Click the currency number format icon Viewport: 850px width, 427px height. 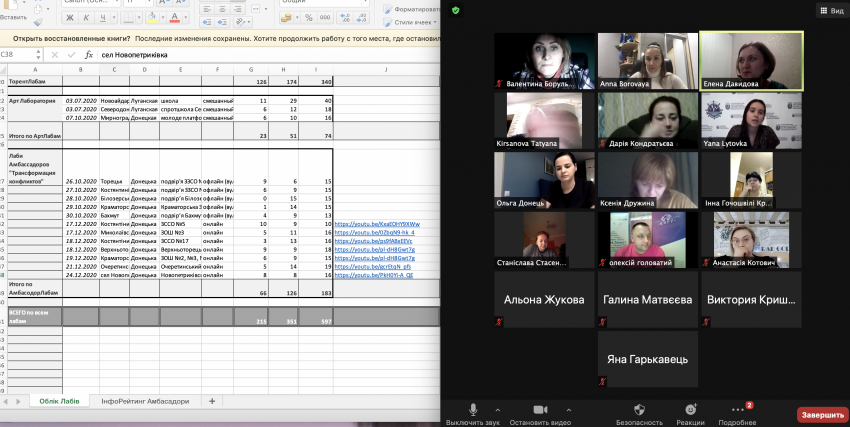pos(286,18)
